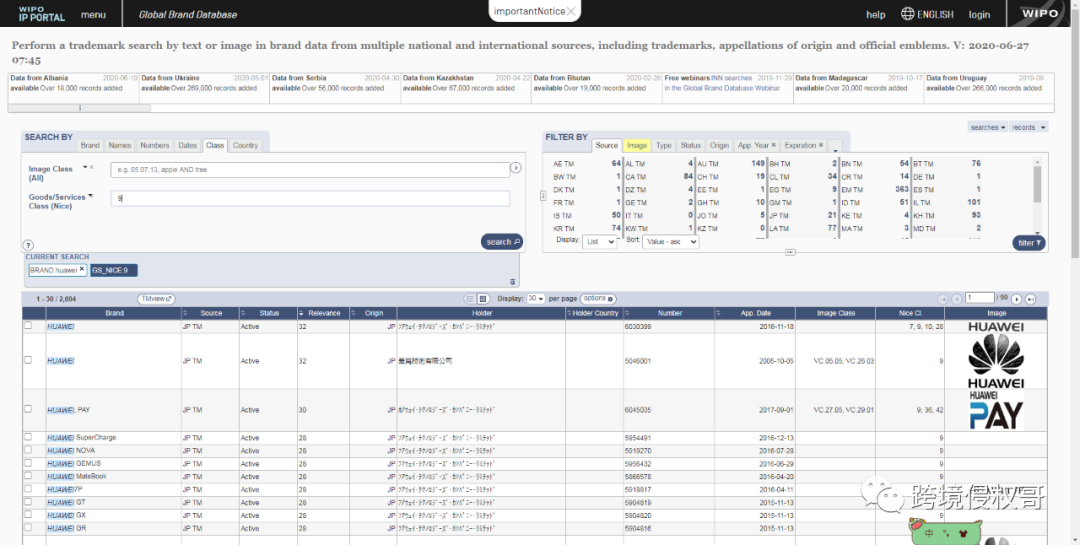Tick checkbox for HUAWEI PAY row
This screenshot has width=1080, height=545.
(x=28, y=409)
